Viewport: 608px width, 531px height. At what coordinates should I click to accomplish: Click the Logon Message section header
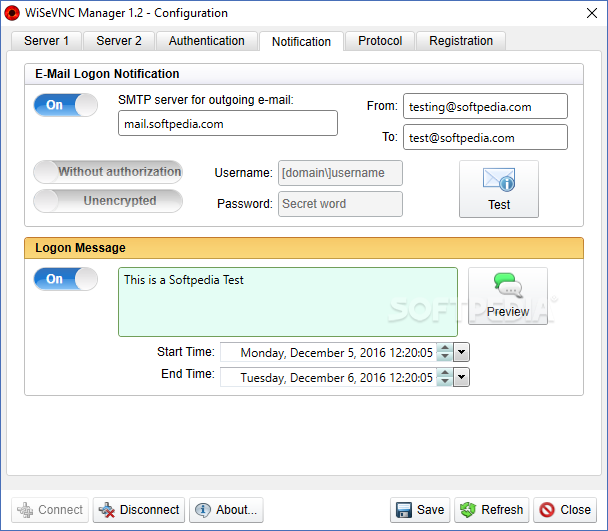click(304, 248)
